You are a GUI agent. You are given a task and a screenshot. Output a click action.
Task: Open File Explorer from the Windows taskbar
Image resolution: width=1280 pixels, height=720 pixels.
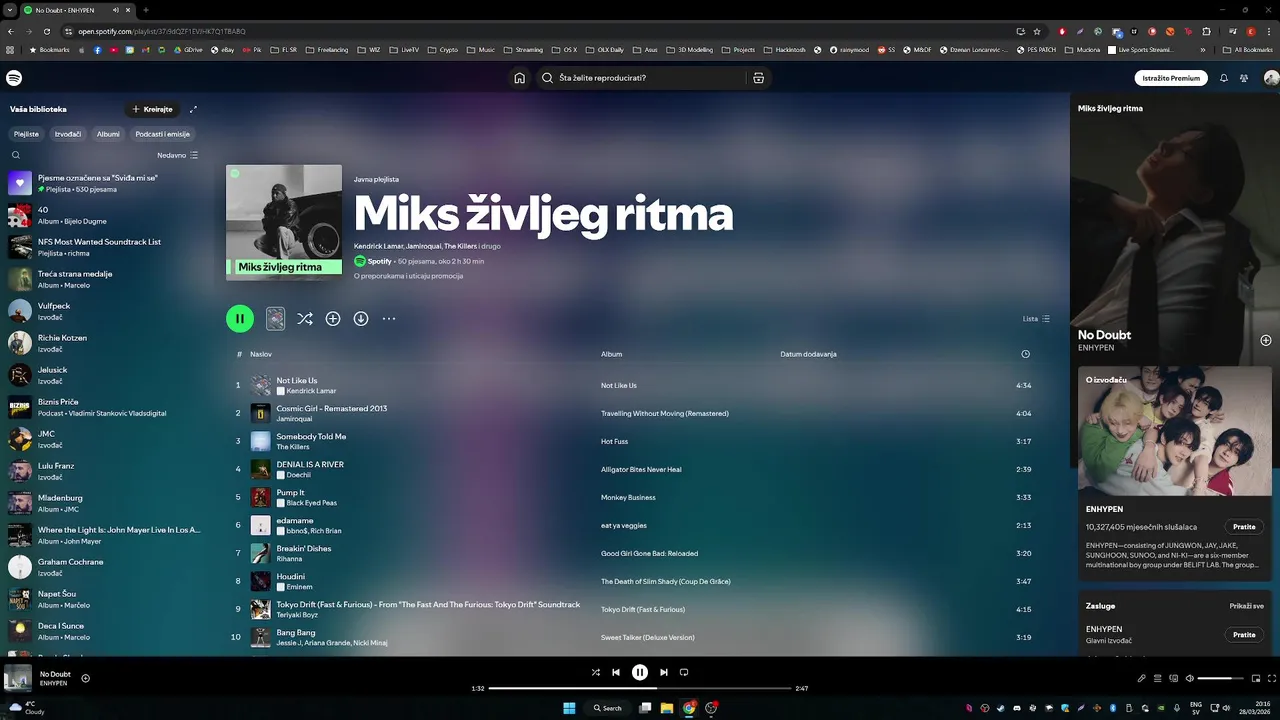point(667,708)
